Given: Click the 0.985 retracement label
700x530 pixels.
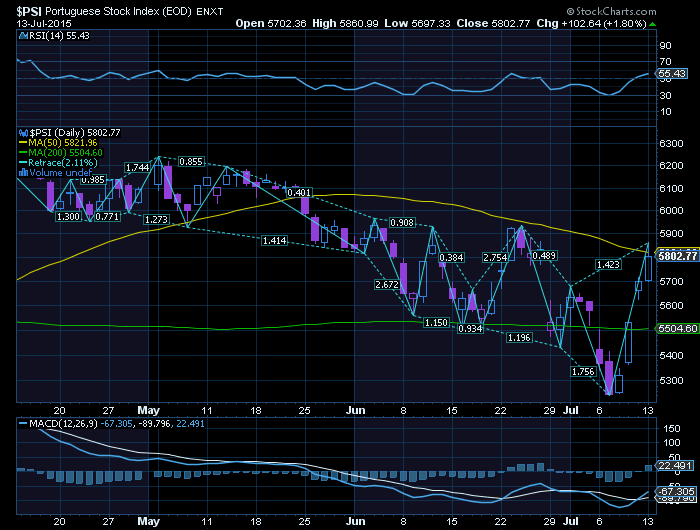Looking at the screenshot, I should [93, 180].
